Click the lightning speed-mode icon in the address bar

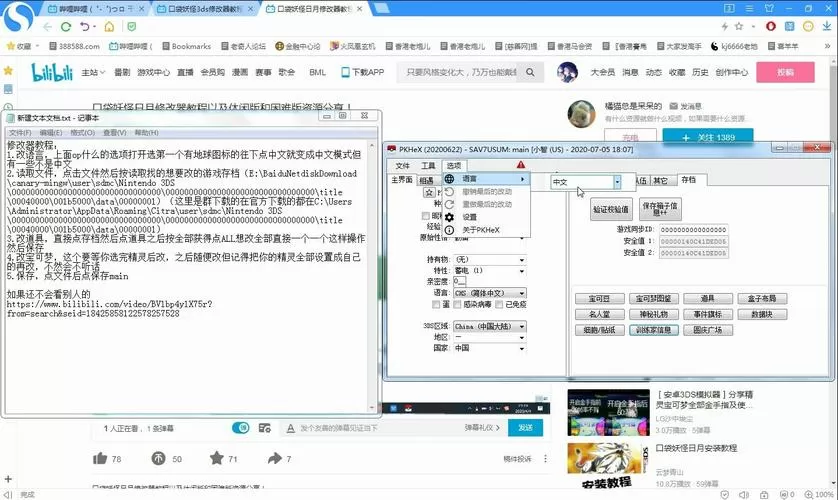725,26
